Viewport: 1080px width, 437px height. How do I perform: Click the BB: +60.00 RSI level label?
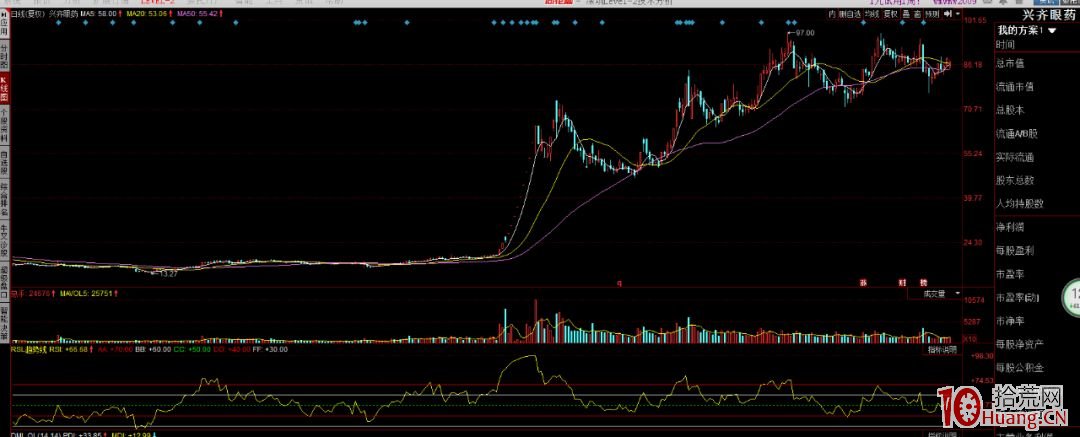pyautogui.click(x=153, y=349)
